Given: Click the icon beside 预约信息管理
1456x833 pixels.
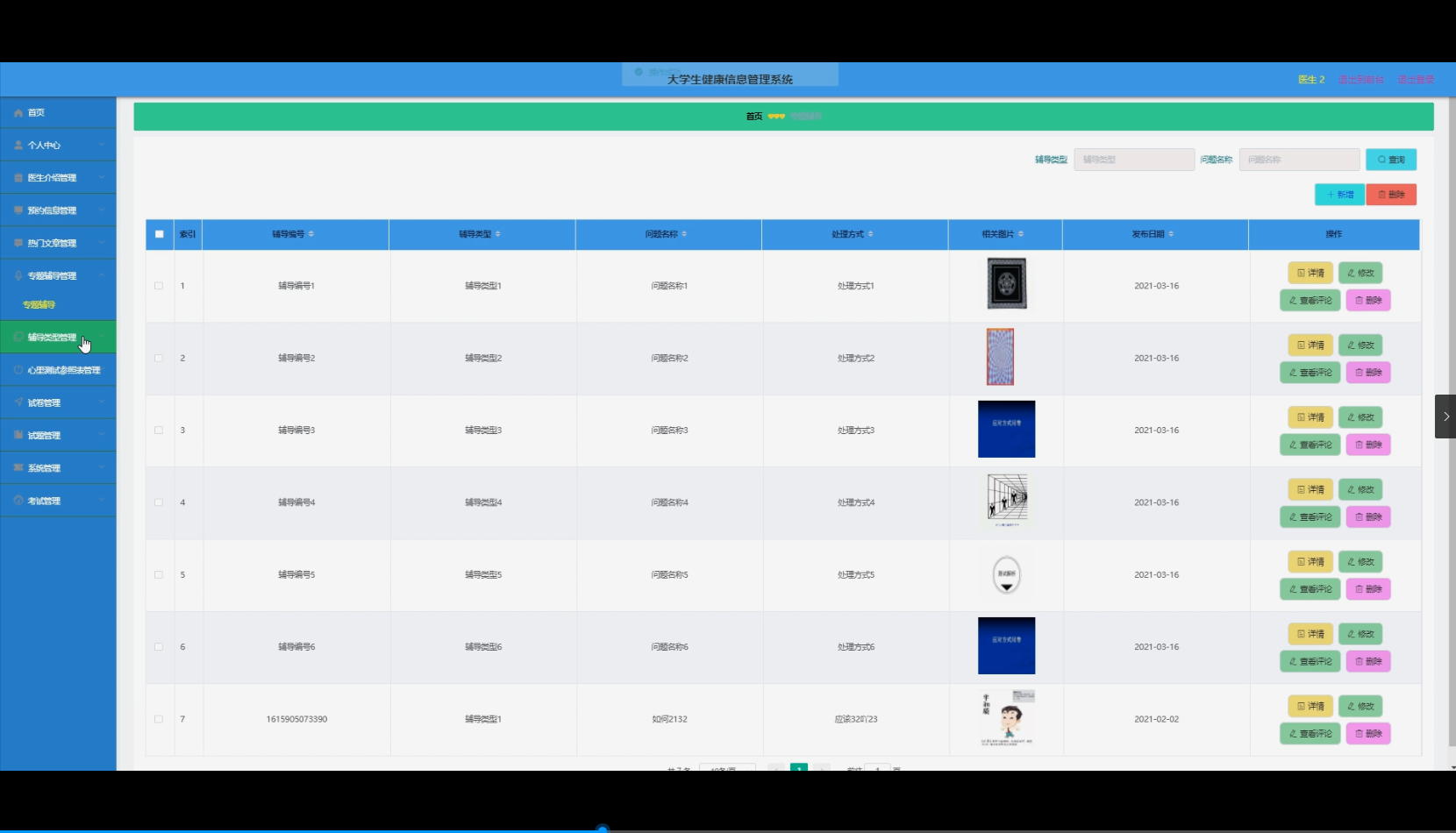Looking at the screenshot, I should coord(18,210).
